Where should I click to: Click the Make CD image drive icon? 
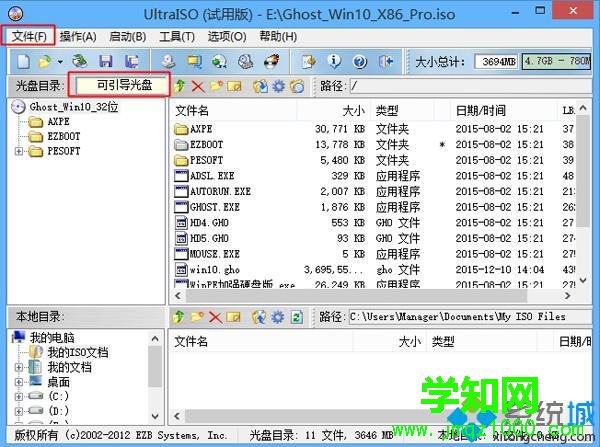coord(168,61)
